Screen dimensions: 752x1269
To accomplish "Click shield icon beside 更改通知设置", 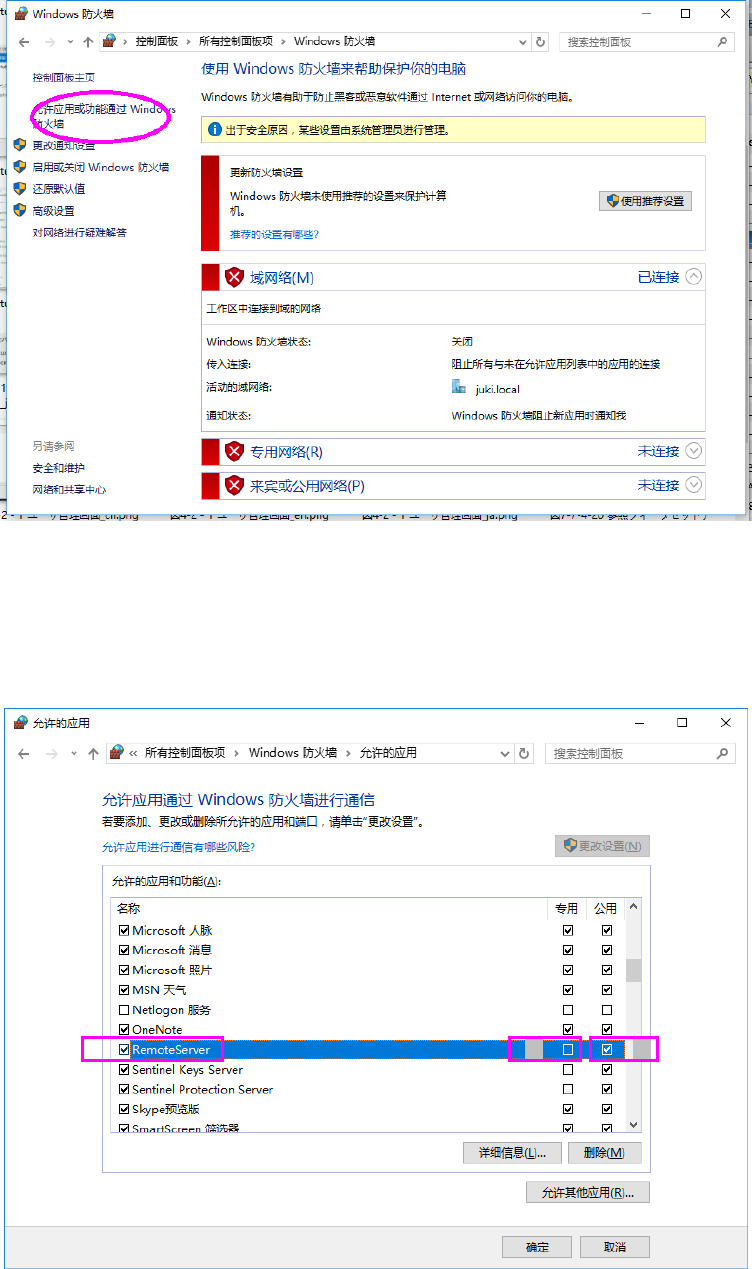I will click(19, 145).
